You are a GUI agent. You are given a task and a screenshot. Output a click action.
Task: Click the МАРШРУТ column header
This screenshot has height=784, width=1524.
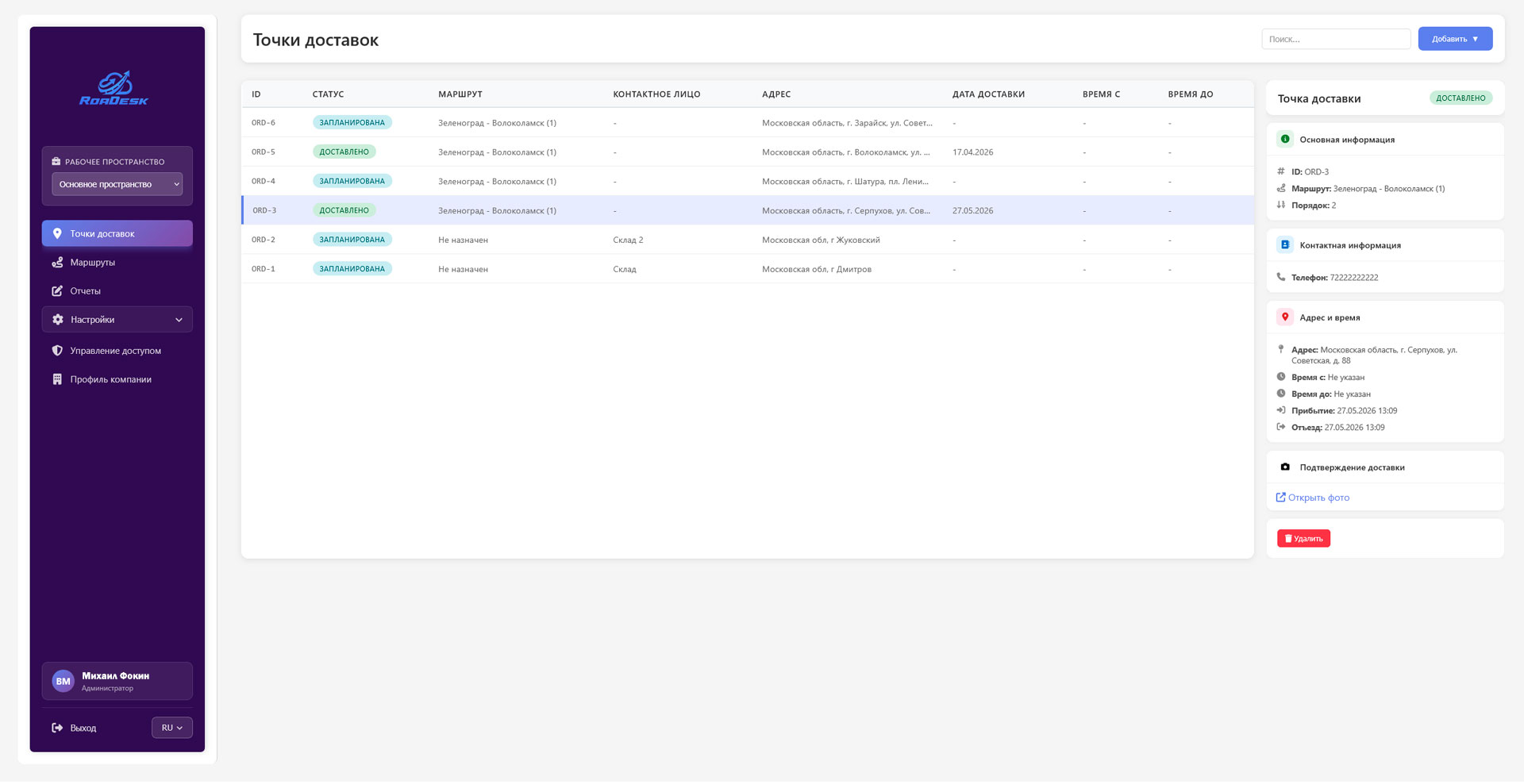(x=460, y=94)
